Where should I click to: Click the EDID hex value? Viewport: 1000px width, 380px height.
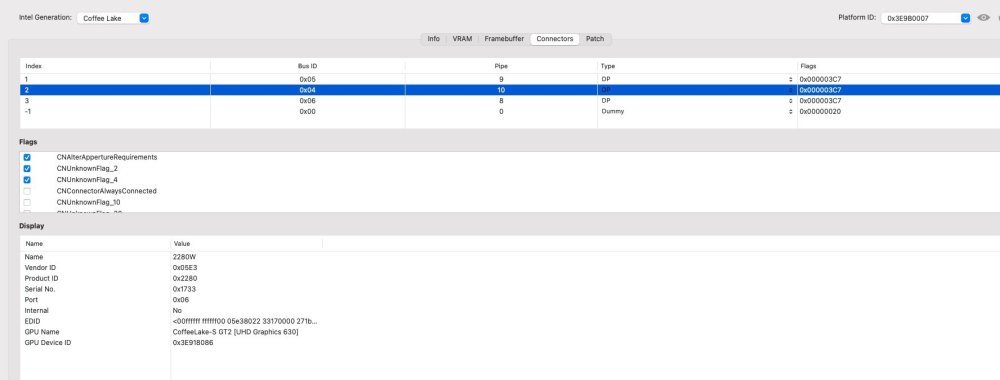pos(245,321)
